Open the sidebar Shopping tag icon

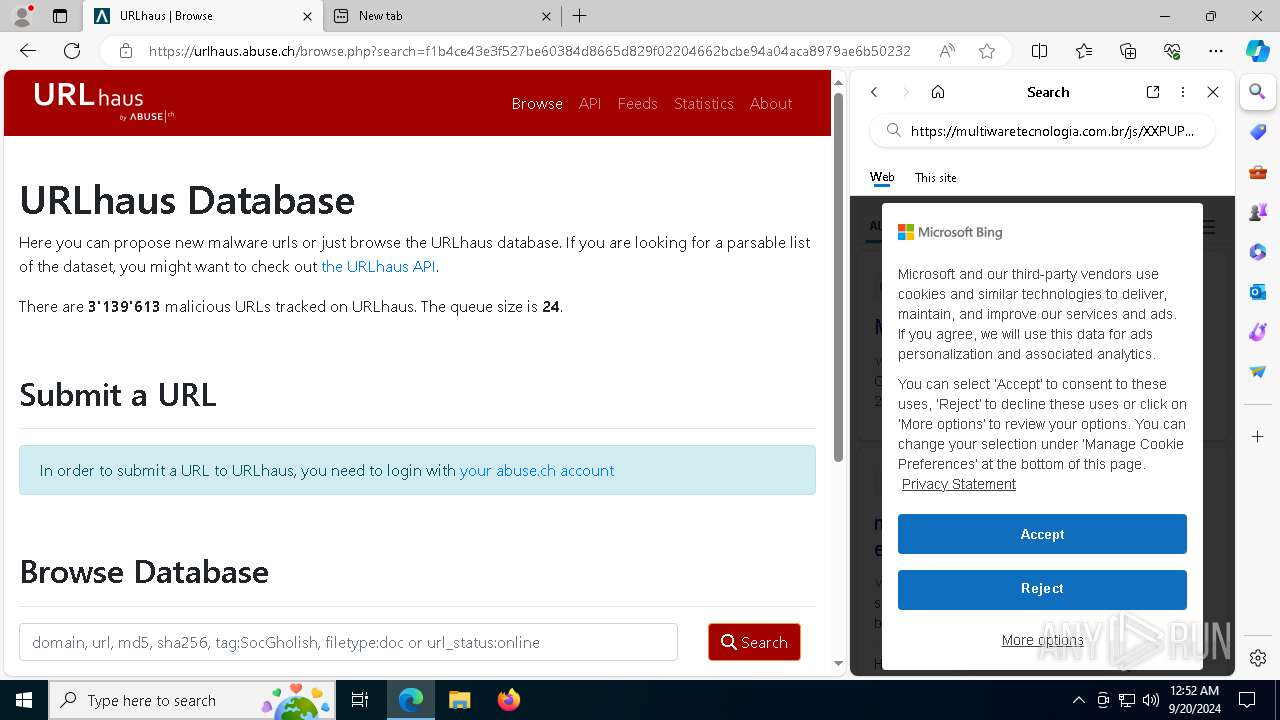point(1258,132)
